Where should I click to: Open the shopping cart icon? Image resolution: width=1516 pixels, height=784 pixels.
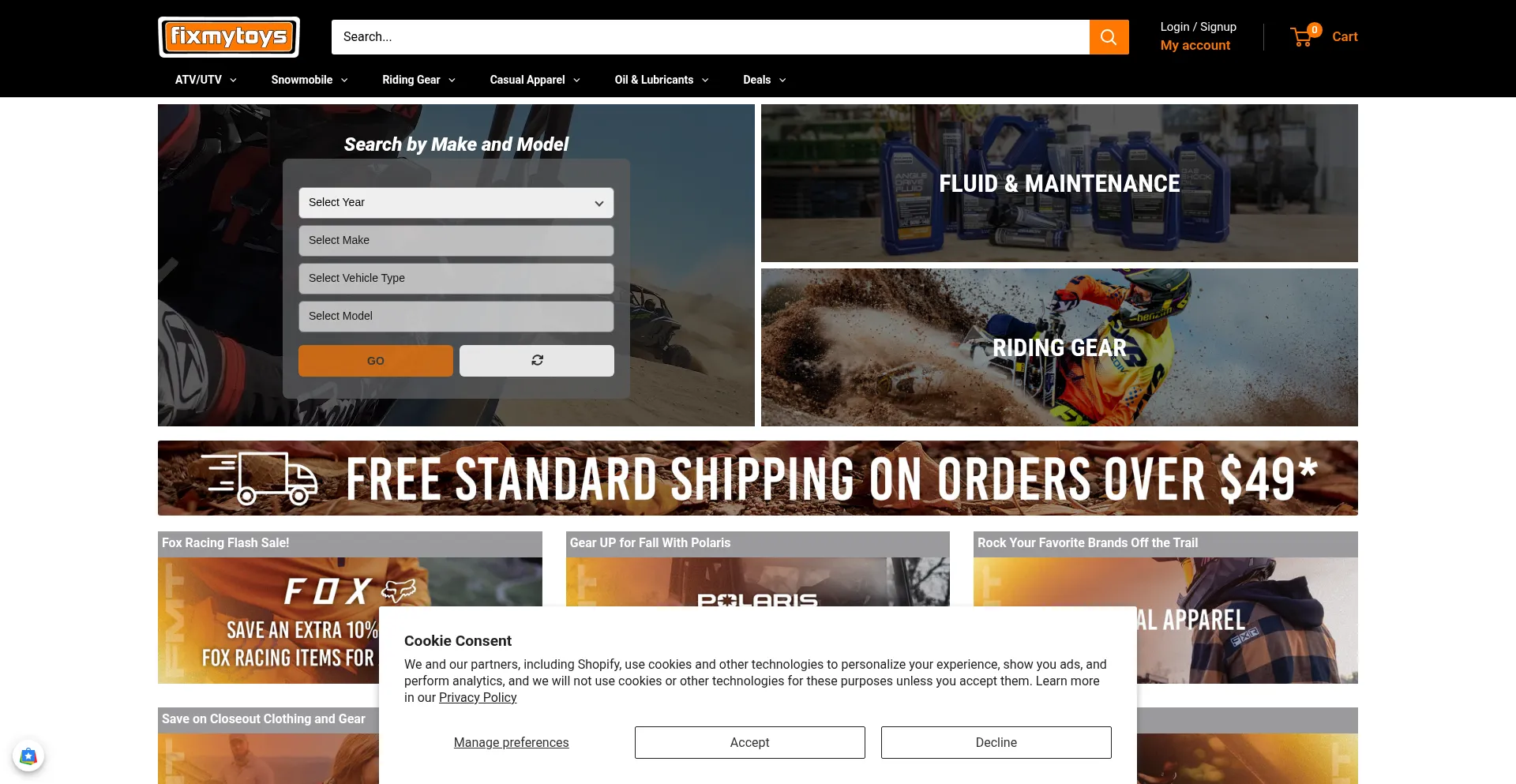[x=1302, y=36]
